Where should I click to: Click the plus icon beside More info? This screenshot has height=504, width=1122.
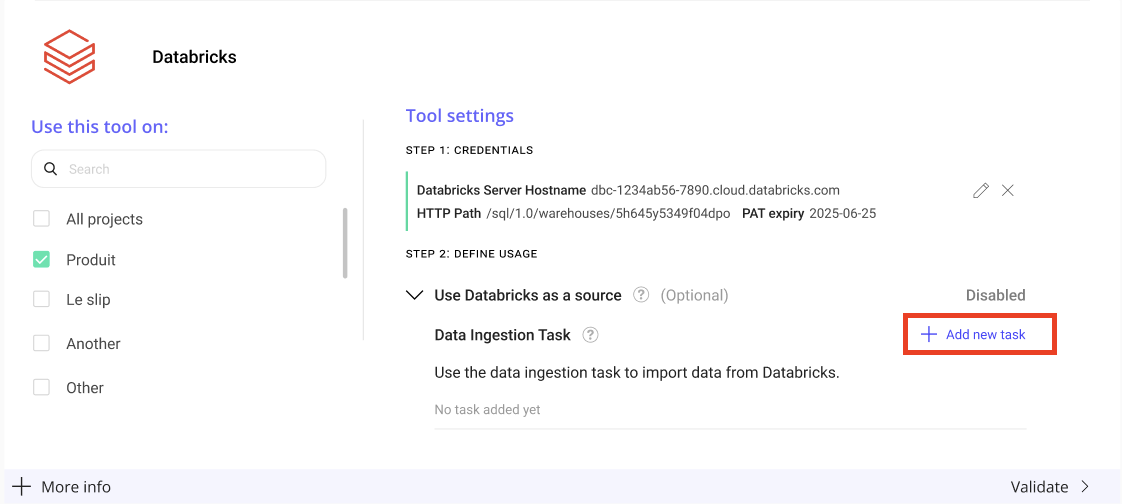click(x=21, y=487)
